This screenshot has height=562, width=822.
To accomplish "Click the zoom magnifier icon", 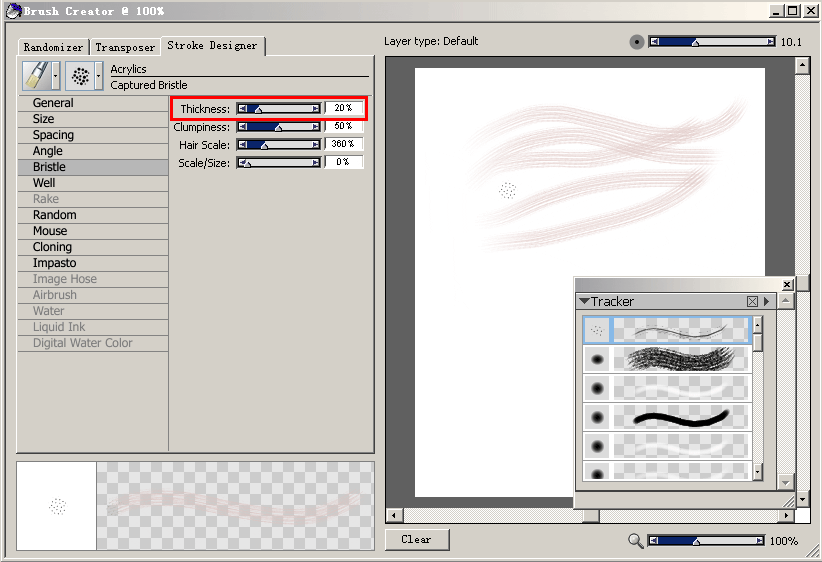I will 635,541.
